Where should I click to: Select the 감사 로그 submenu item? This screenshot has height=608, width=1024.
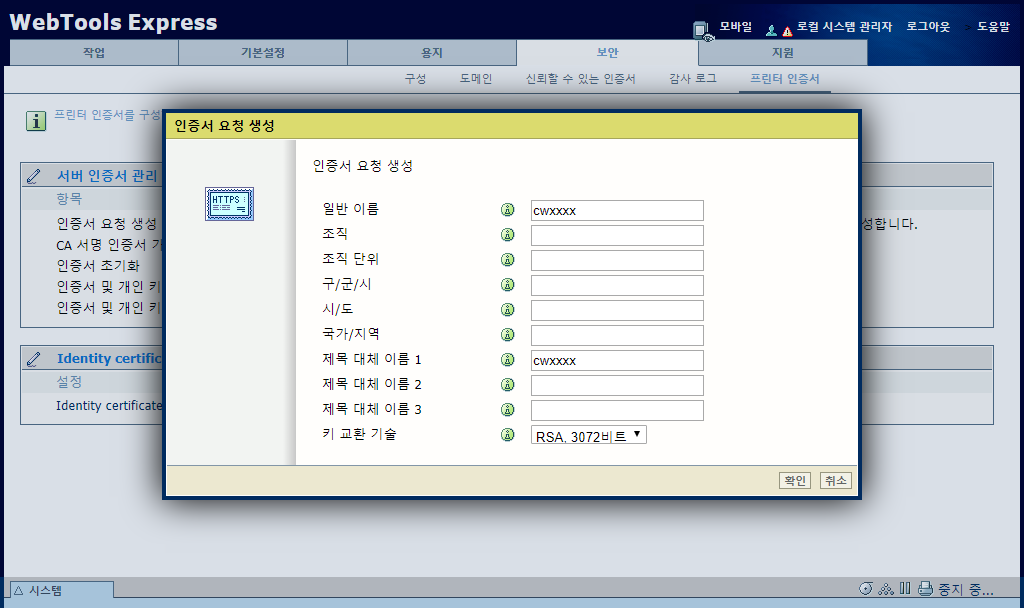click(x=692, y=78)
